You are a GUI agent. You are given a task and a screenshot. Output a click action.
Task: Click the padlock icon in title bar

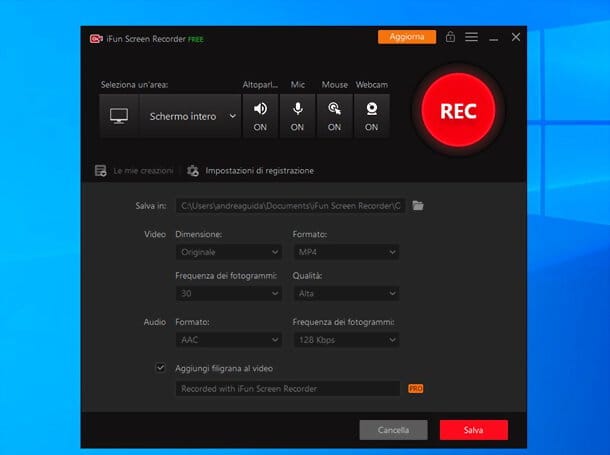click(x=450, y=37)
